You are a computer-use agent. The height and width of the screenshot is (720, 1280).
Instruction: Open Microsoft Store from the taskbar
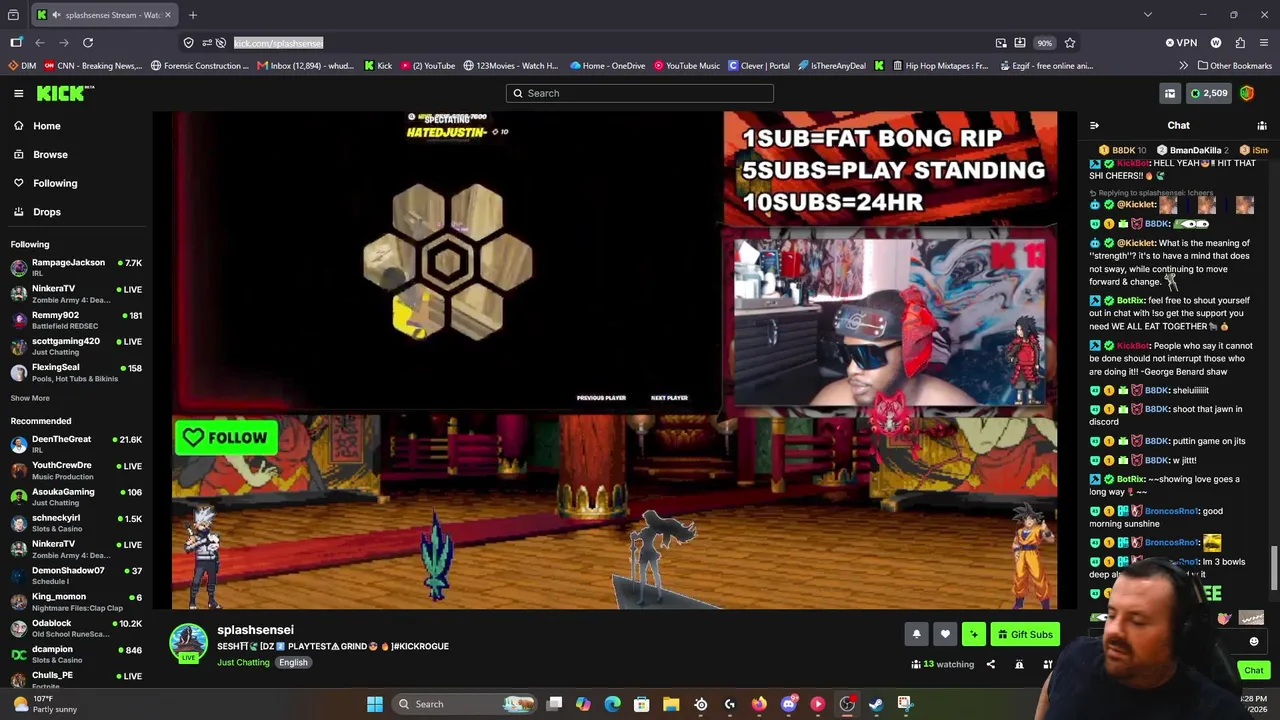pos(642,704)
